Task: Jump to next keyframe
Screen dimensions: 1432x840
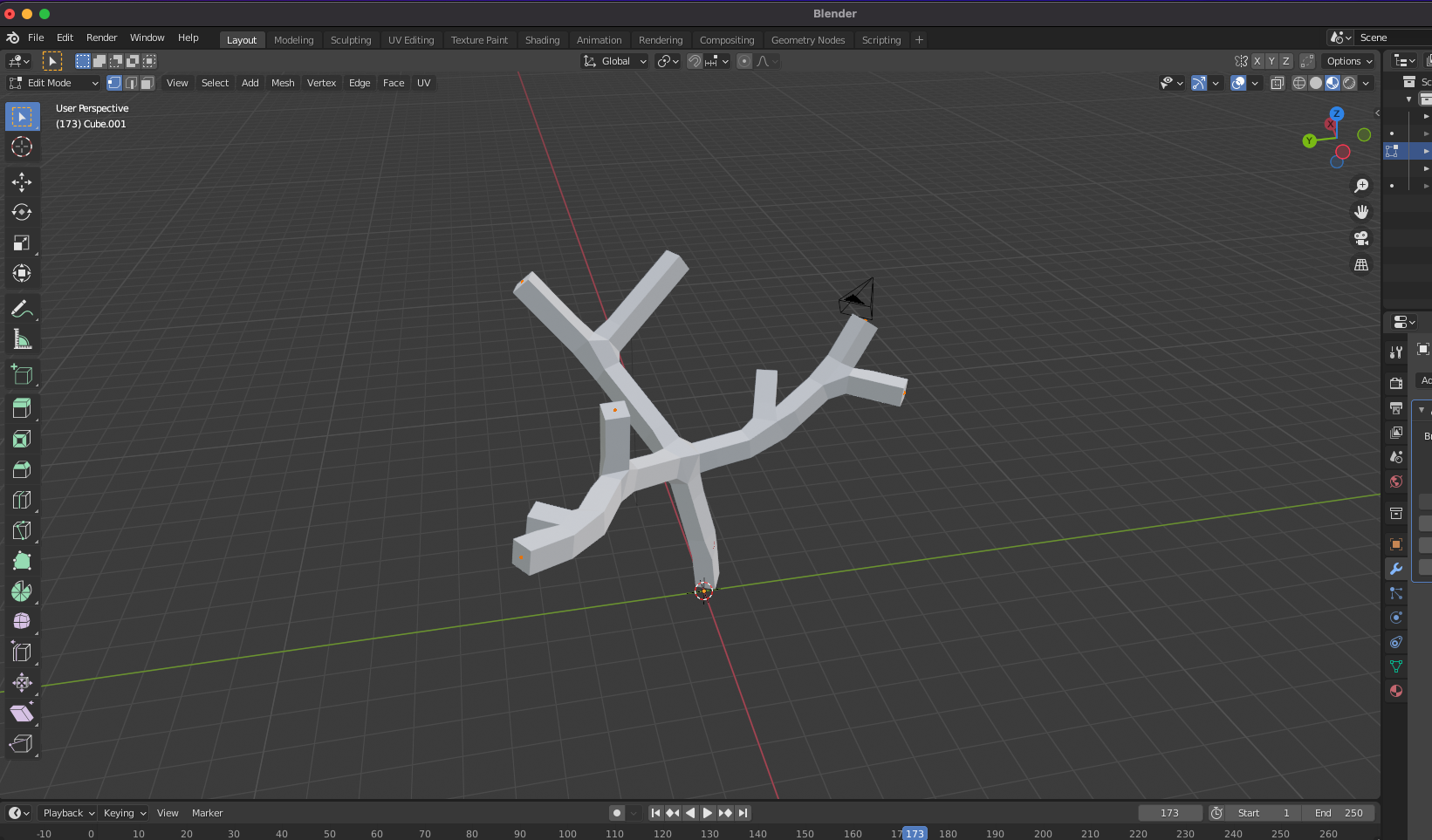Action: 725,813
